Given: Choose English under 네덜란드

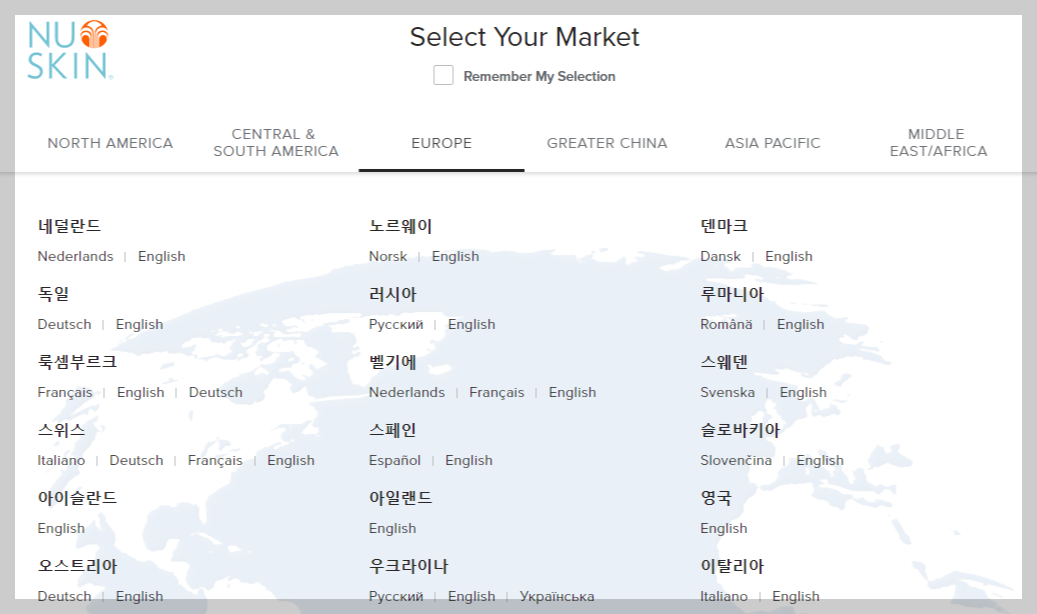Looking at the screenshot, I should click(161, 256).
